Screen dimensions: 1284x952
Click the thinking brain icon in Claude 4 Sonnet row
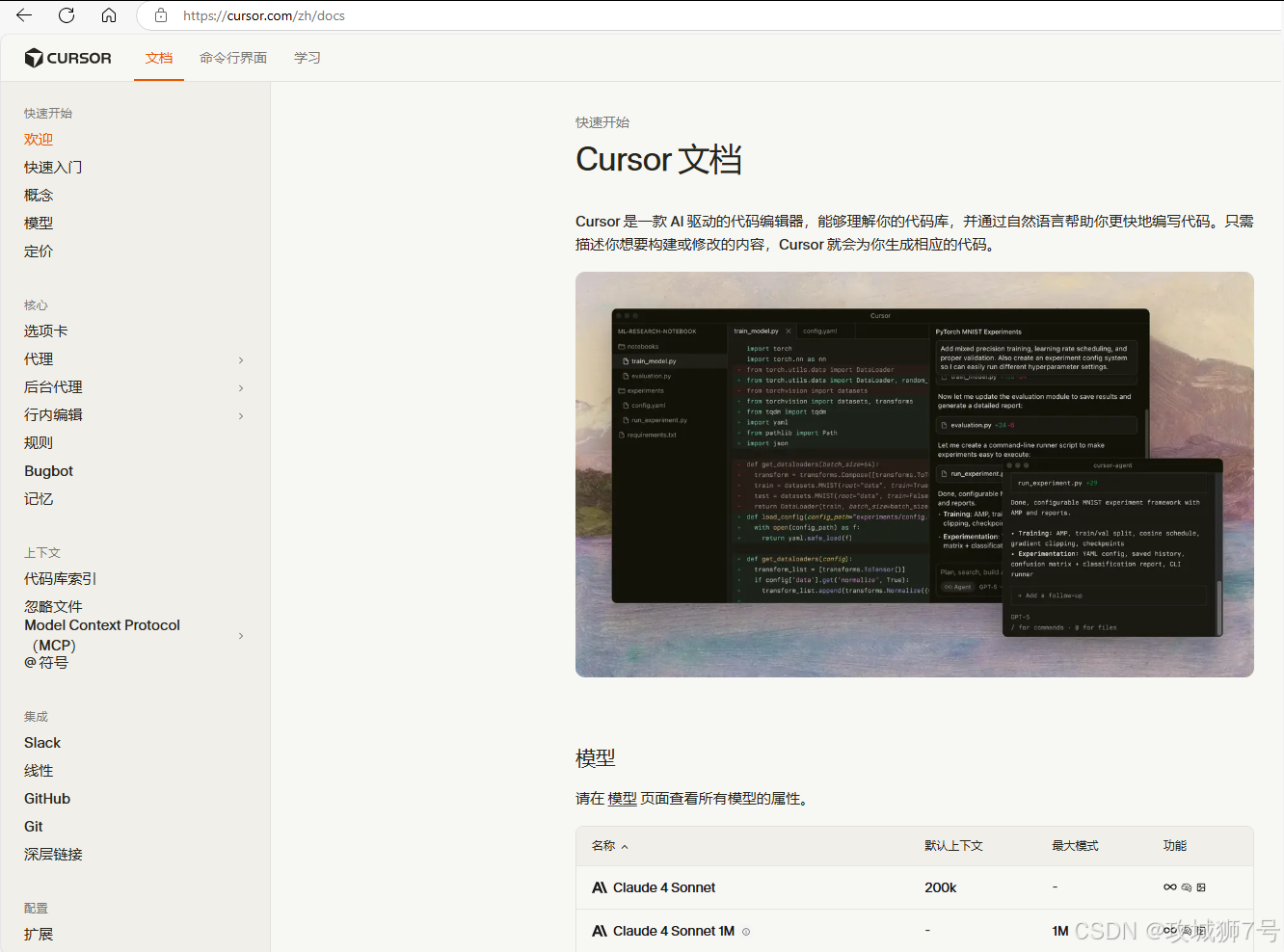[x=1187, y=887]
